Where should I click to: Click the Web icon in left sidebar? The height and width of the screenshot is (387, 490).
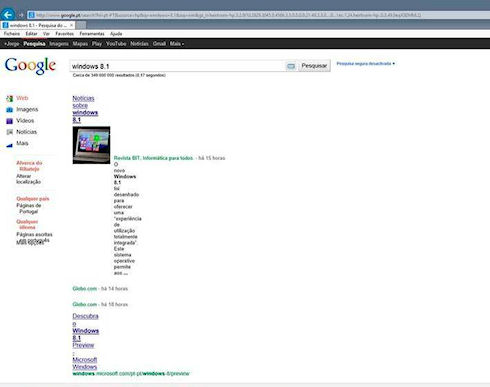point(10,98)
